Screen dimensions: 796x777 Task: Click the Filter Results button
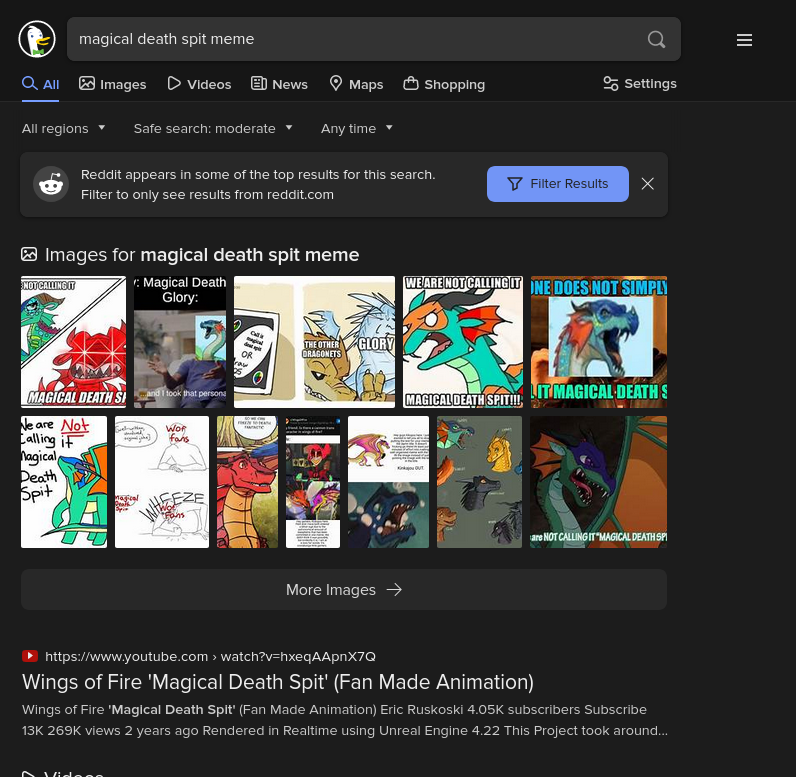click(557, 184)
